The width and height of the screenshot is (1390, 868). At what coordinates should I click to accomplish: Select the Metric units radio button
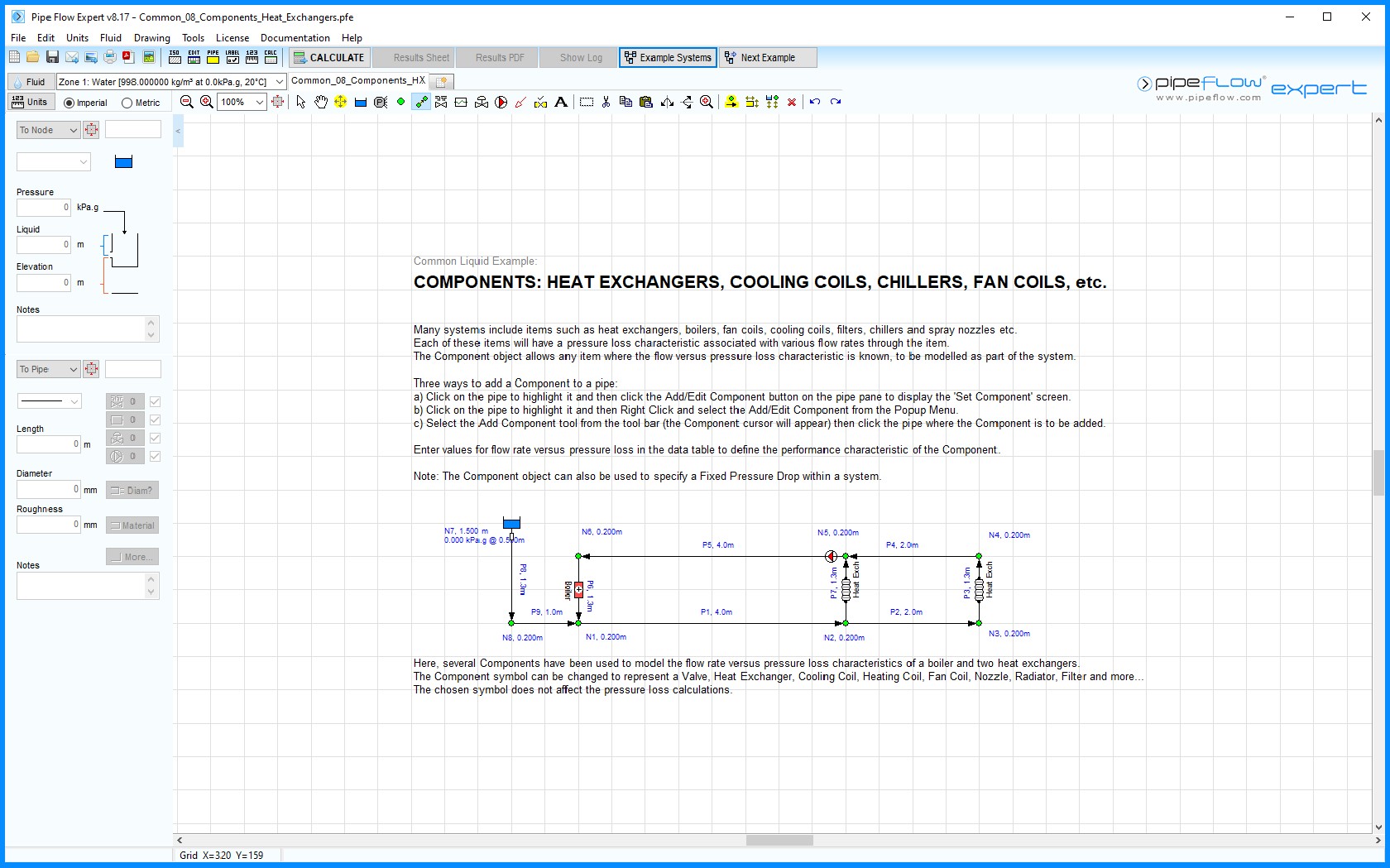pyautogui.click(x=127, y=103)
